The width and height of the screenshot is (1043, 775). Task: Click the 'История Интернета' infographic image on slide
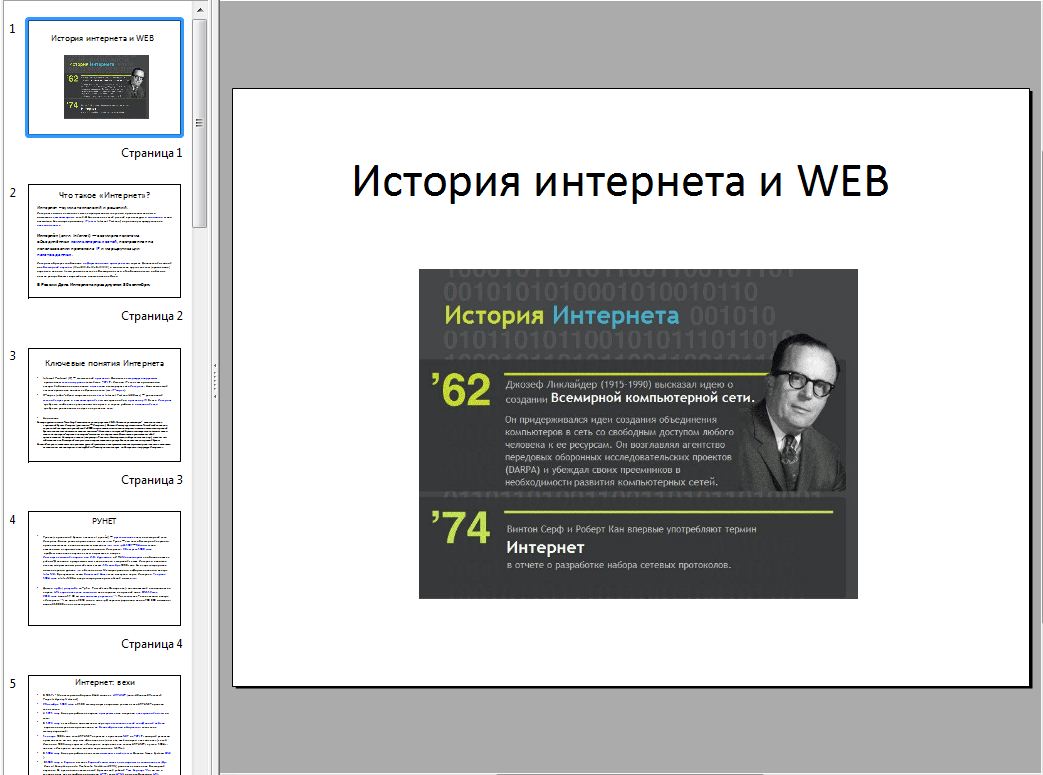tap(638, 434)
